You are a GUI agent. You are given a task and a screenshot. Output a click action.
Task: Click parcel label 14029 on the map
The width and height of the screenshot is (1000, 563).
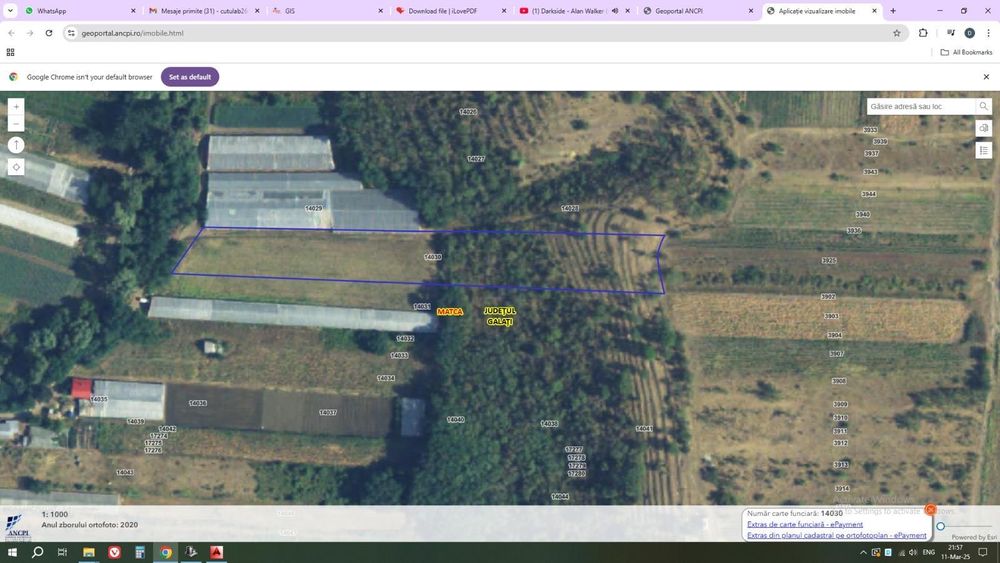coord(313,208)
